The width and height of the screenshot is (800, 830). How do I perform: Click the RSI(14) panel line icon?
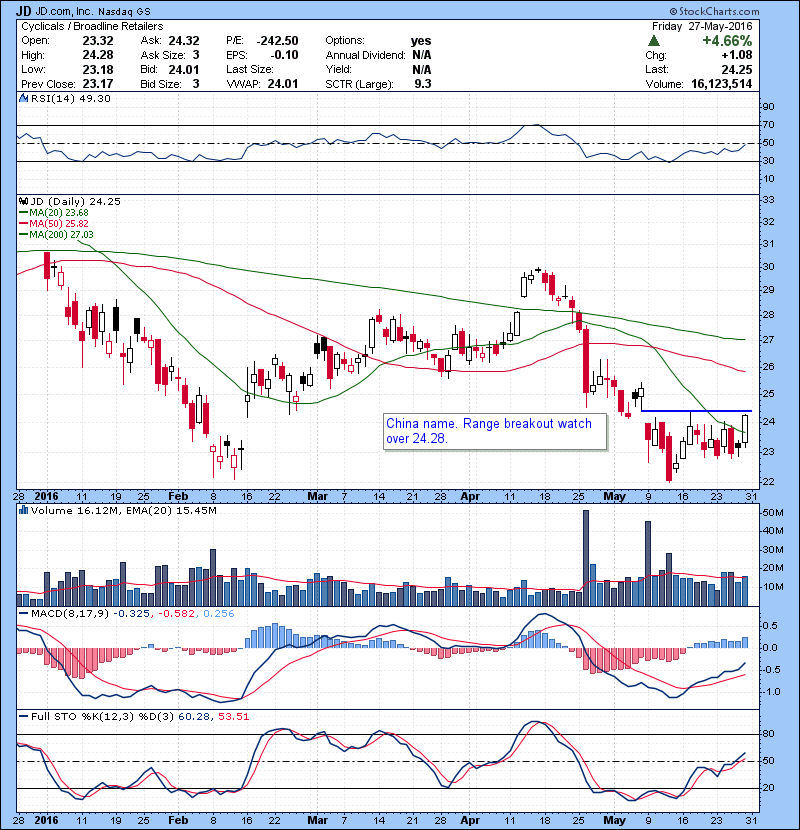click(23, 98)
